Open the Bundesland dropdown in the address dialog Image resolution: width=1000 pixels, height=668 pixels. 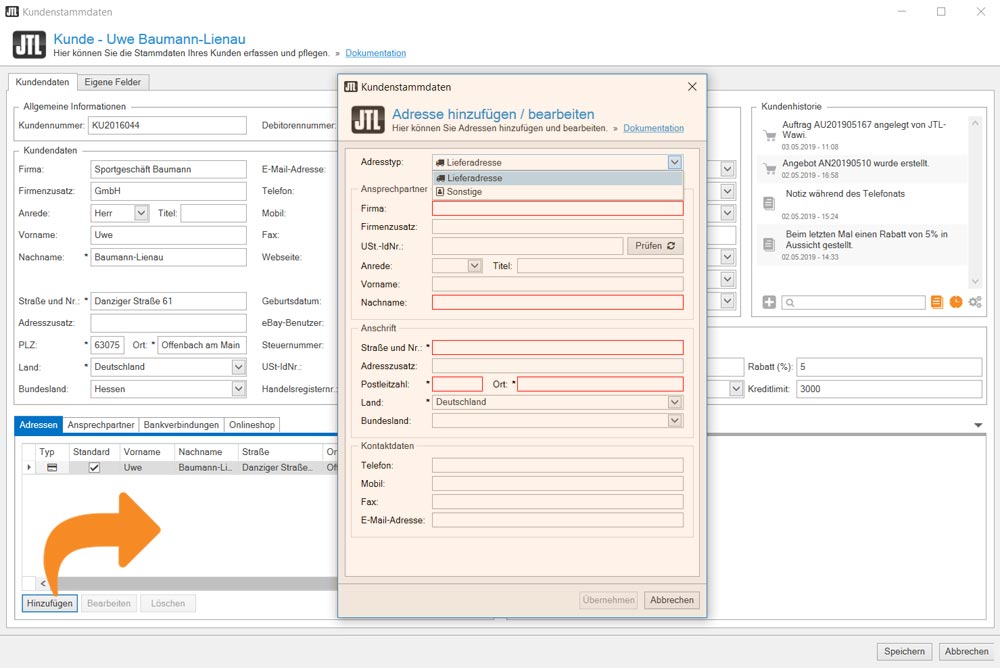pyautogui.click(x=675, y=421)
